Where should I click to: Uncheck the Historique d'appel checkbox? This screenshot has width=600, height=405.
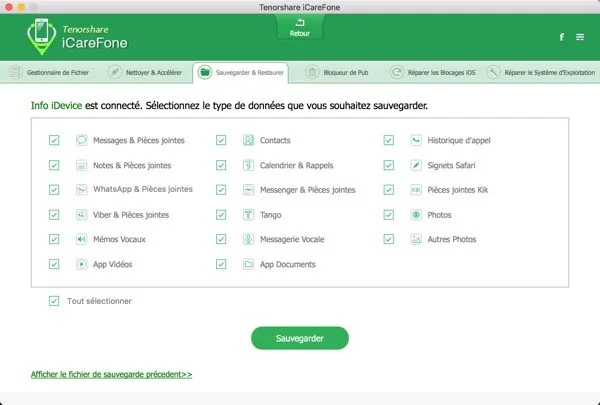[388, 140]
